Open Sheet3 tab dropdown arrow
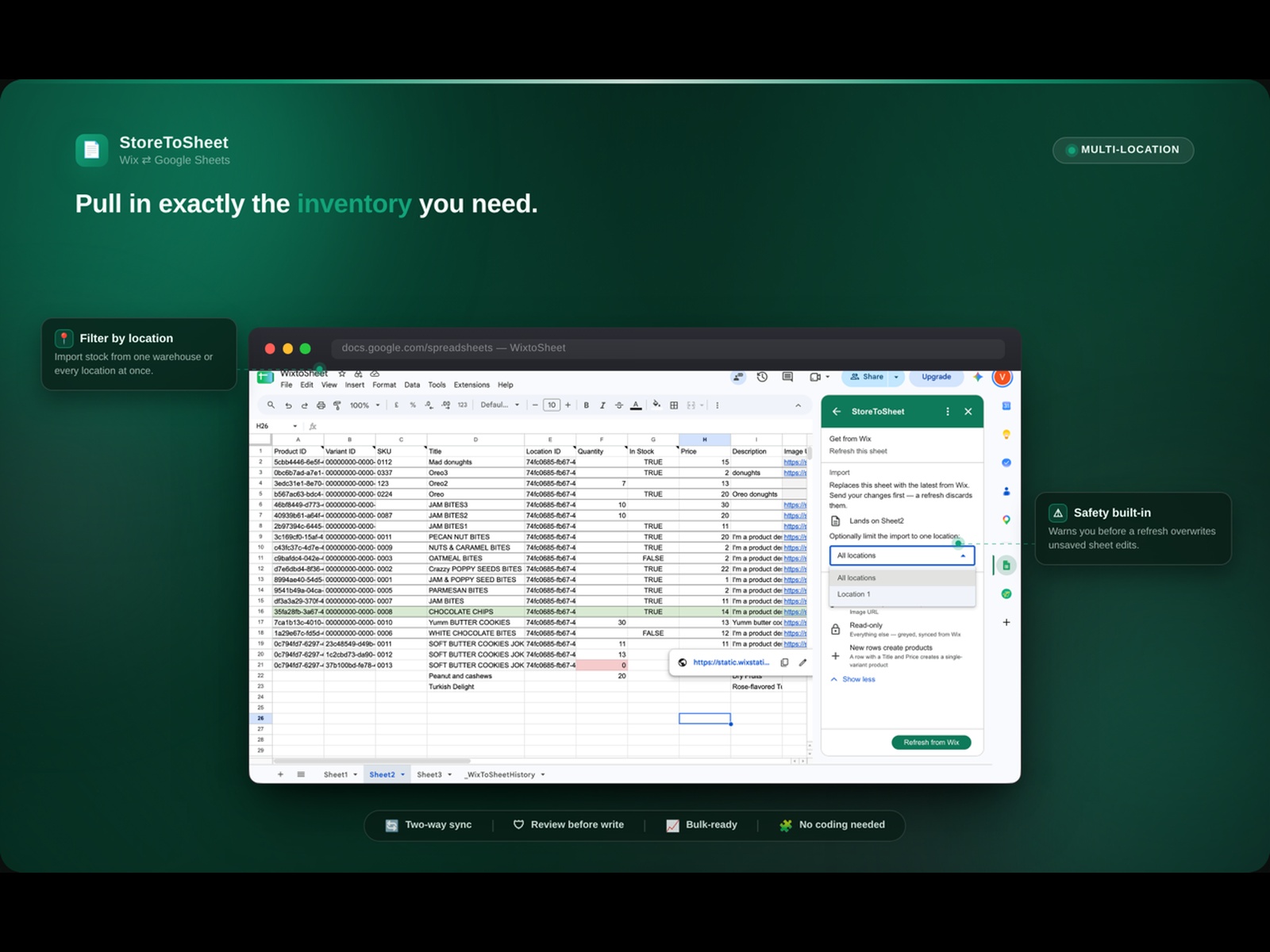 [x=449, y=774]
